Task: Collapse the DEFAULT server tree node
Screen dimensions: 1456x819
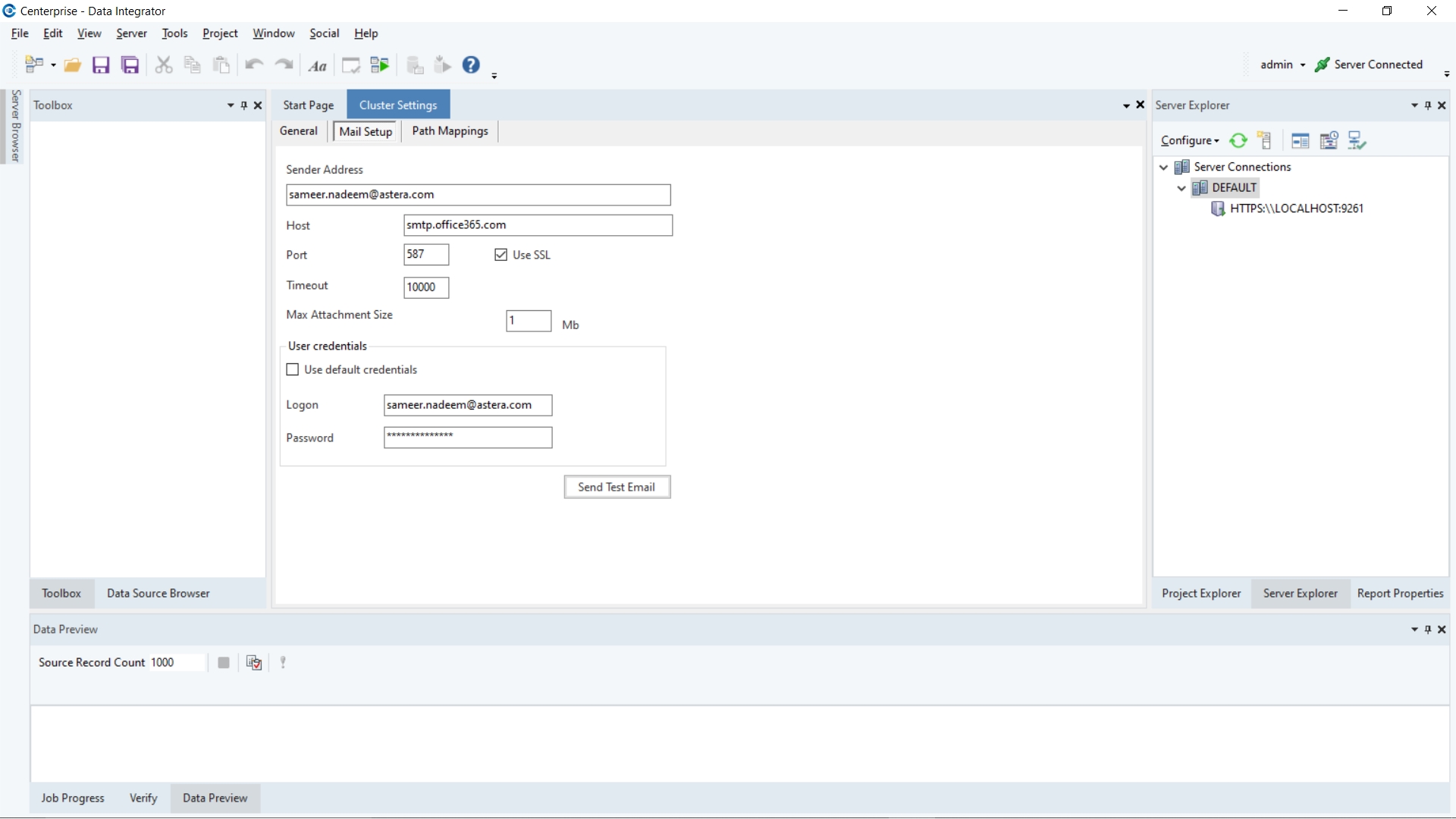Action: [1181, 188]
